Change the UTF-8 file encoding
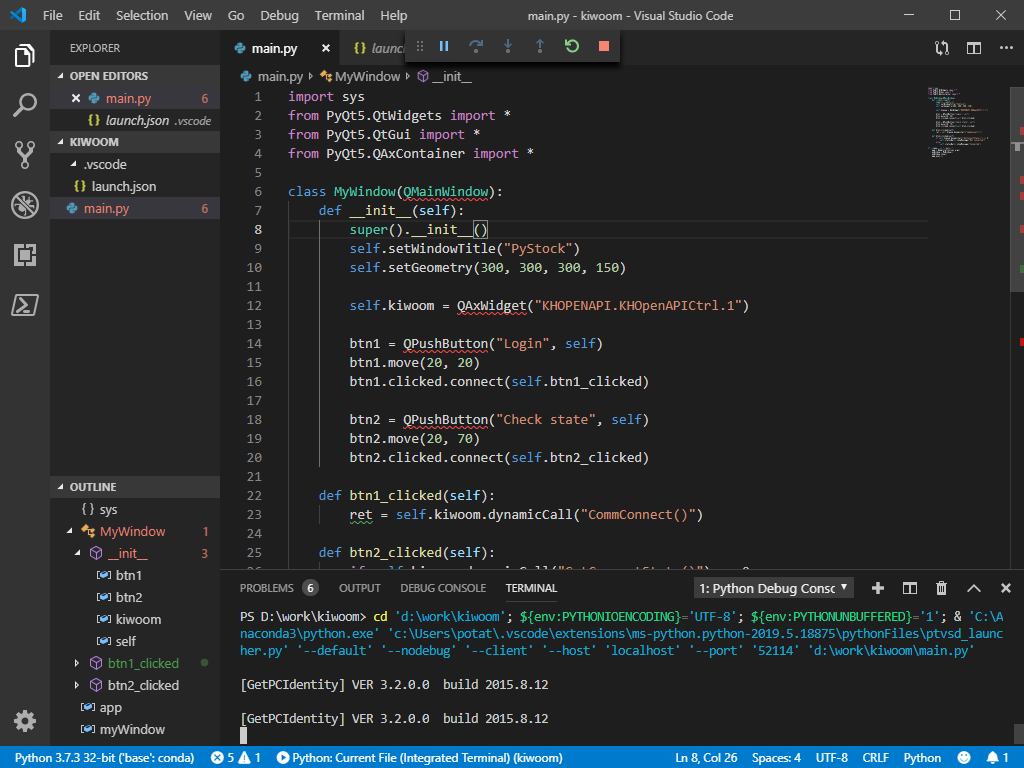 (x=831, y=758)
